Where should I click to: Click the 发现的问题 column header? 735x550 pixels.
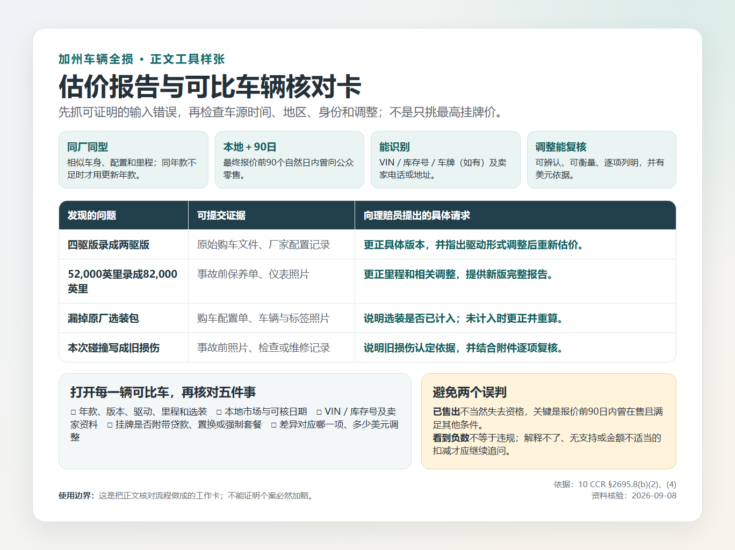pyautogui.click(x=92, y=215)
